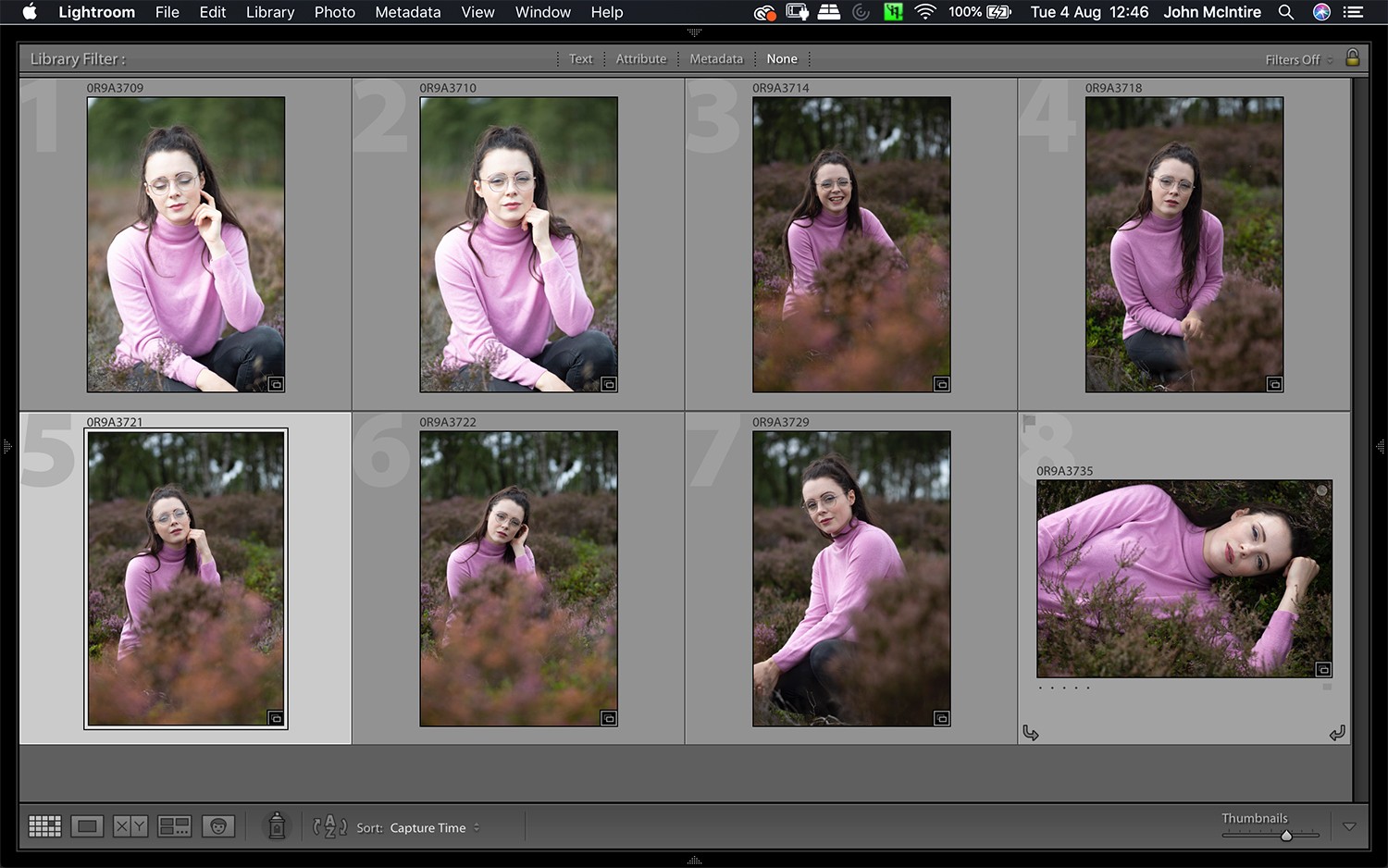Enable the Text filter
Image resolution: width=1388 pixels, height=868 pixels.
[581, 58]
